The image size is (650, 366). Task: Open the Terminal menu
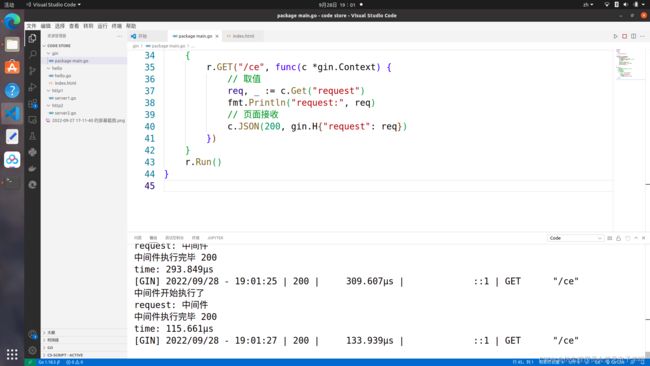click(116, 26)
